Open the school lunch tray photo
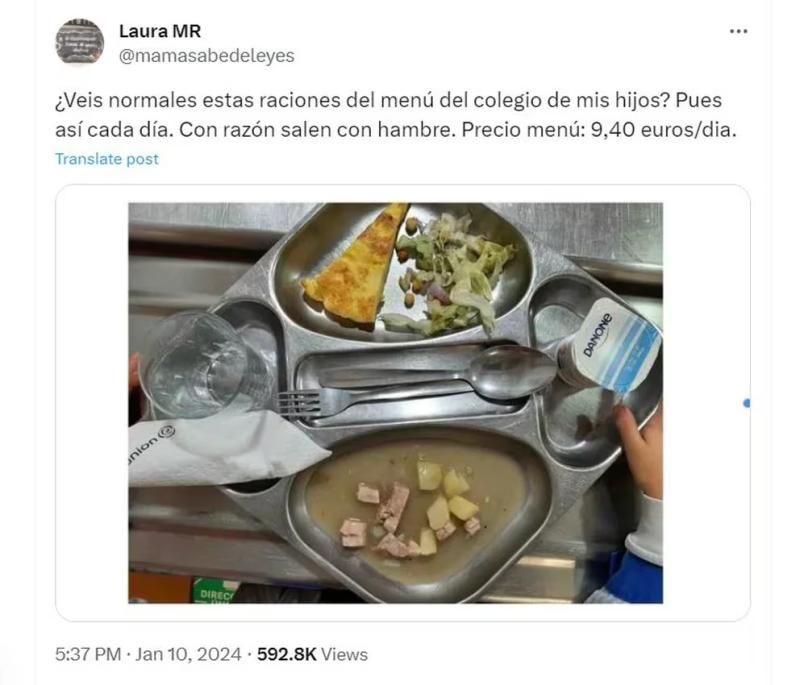 tap(395, 403)
